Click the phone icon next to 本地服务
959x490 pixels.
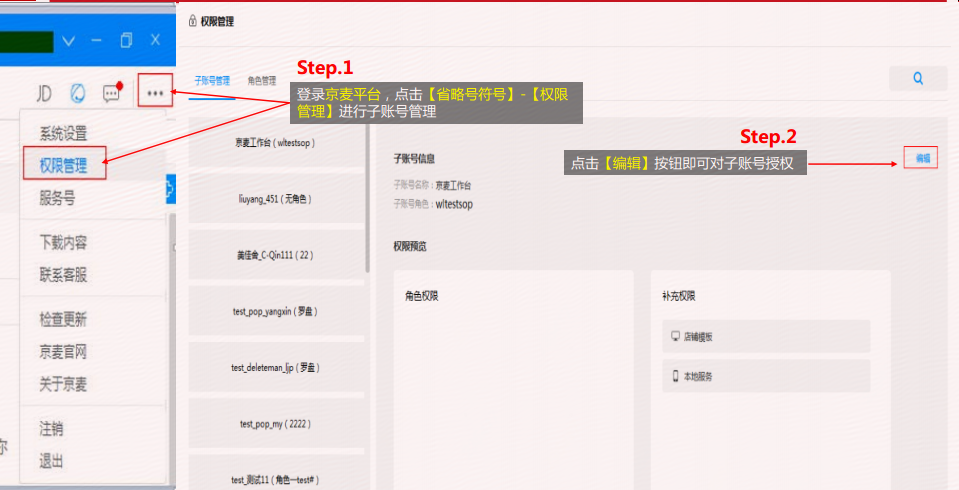pyautogui.click(x=675, y=376)
